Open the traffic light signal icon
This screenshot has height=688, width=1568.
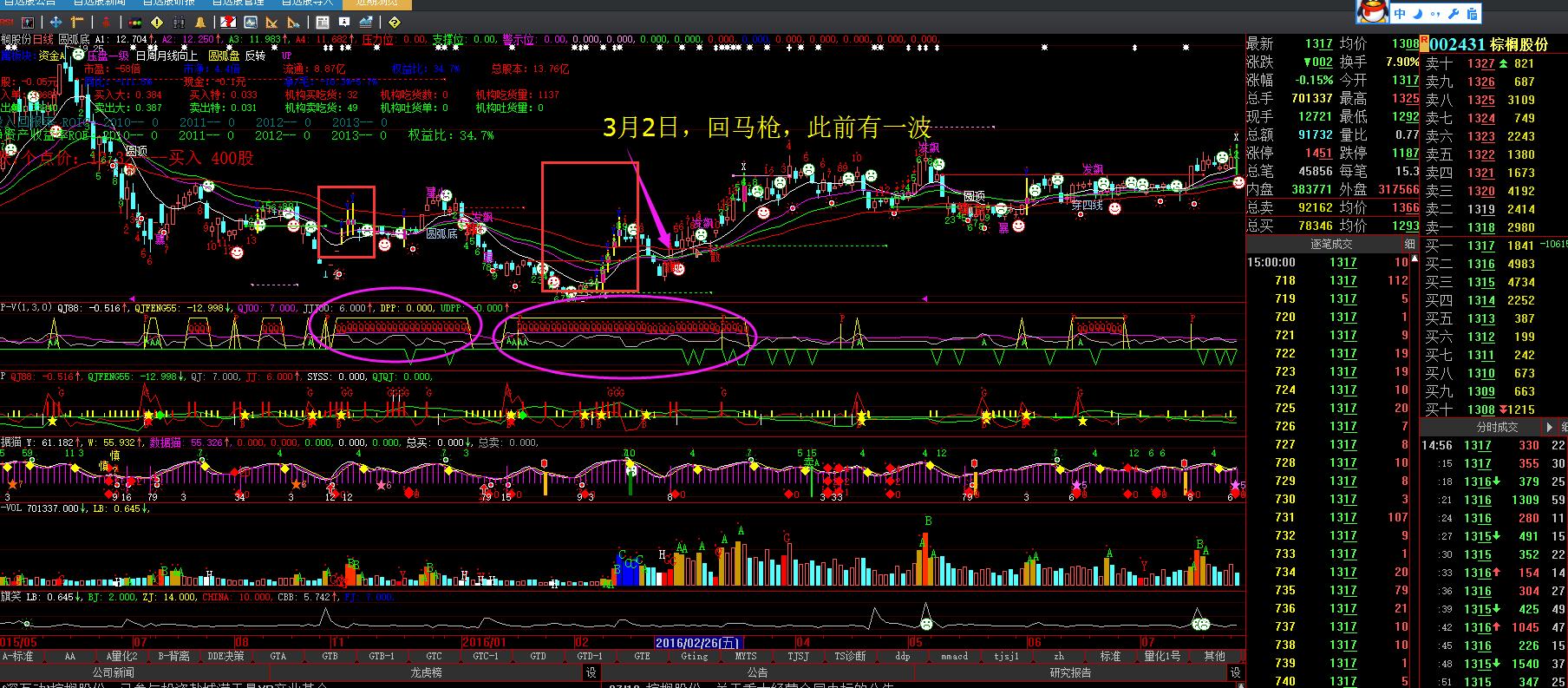click(135, 23)
